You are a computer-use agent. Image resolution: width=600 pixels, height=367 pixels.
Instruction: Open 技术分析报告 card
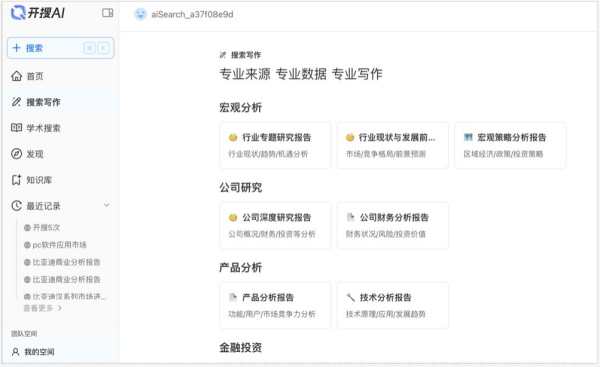pyautogui.click(x=393, y=305)
